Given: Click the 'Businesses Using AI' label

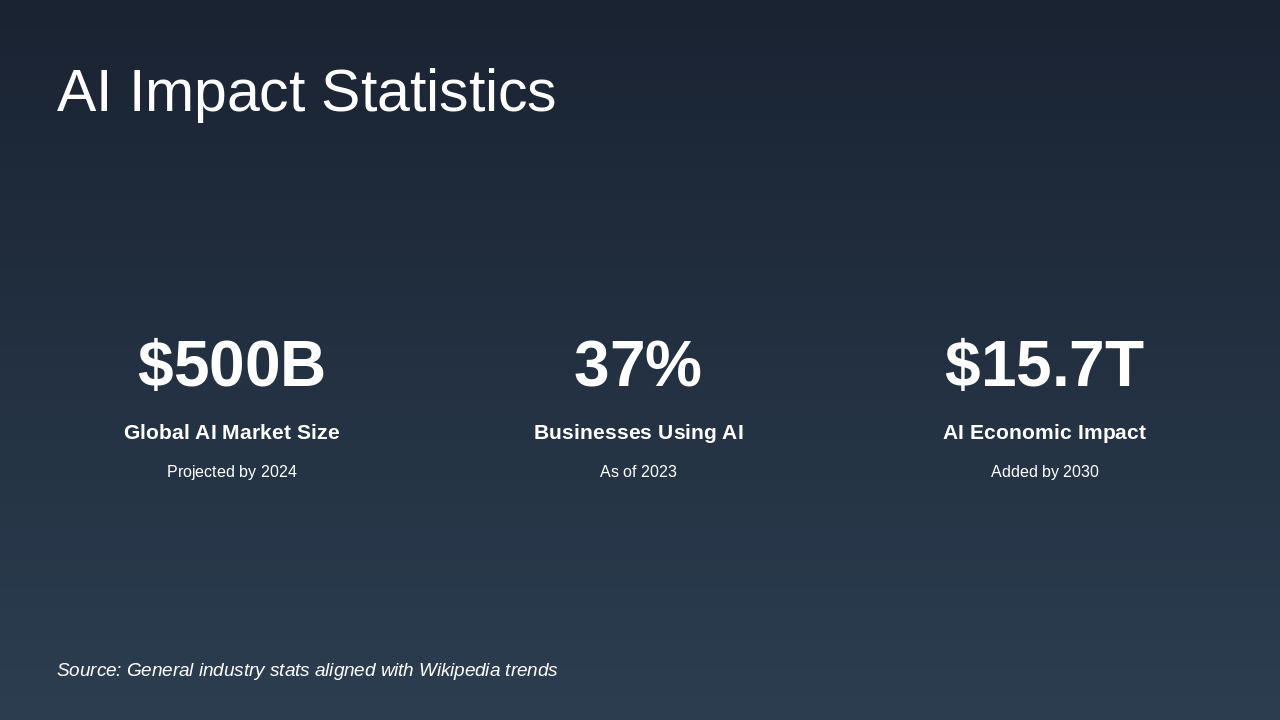Looking at the screenshot, I should (x=638, y=432).
